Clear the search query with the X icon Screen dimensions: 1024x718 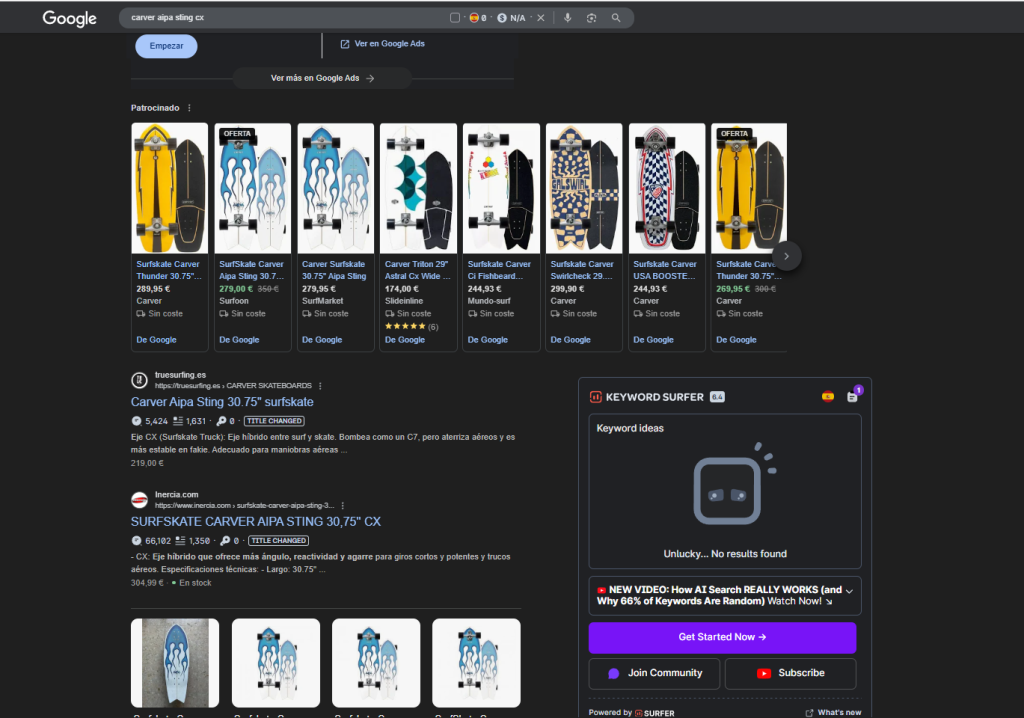pyautogui.click(x=541, y=18)
